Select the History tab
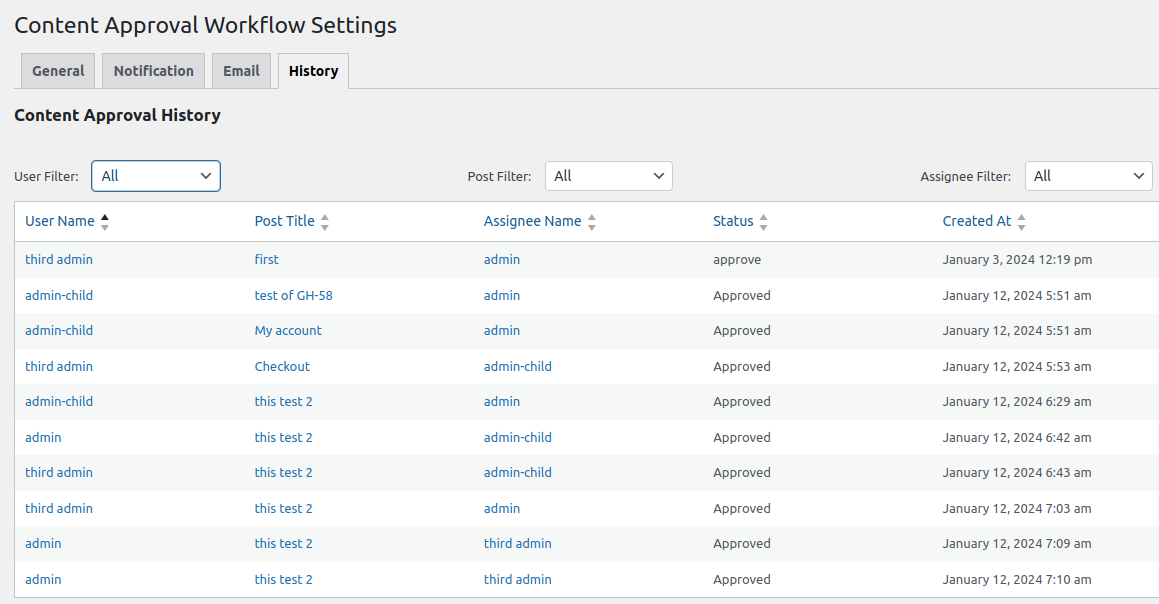Screen dimensions: 1159x604 (x=312, y=70)
